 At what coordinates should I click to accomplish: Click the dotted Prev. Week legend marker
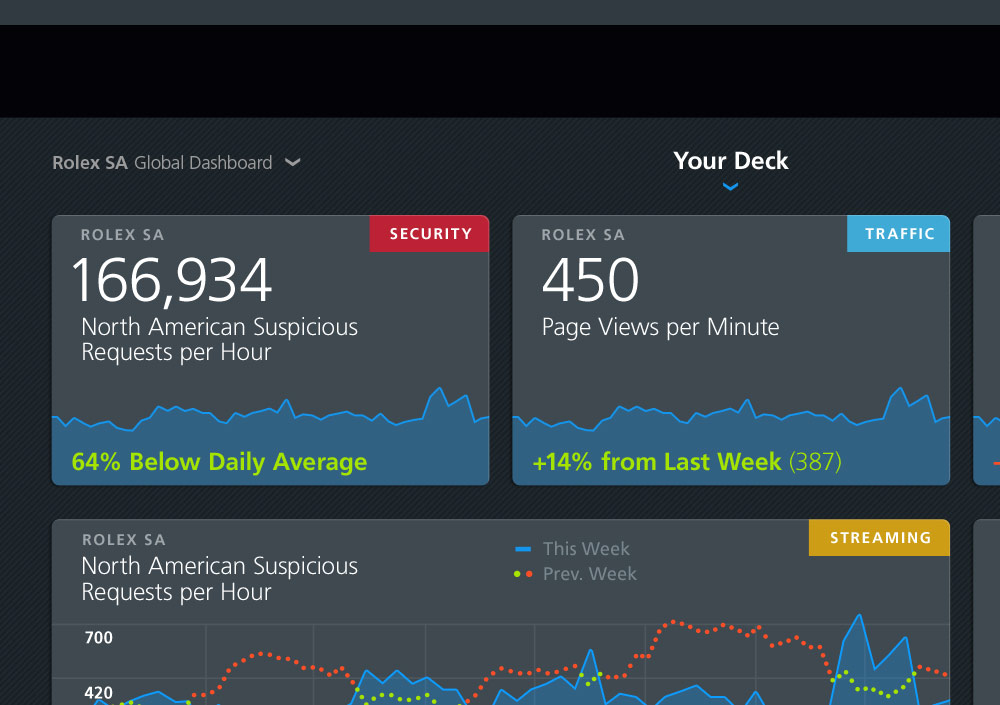523,574
